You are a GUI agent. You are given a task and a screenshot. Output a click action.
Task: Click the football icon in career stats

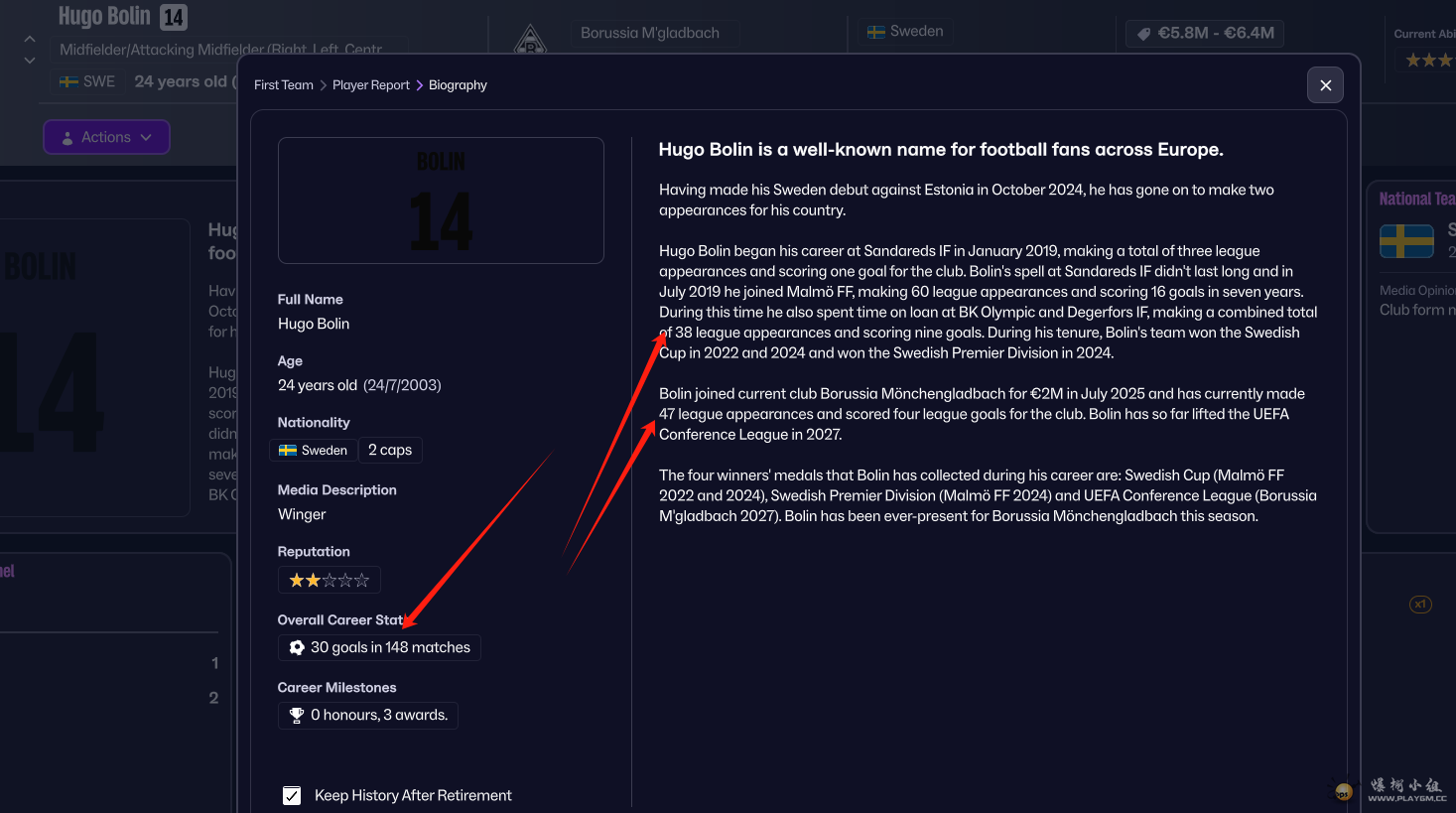pyautogui.click(x=297, y=647)
